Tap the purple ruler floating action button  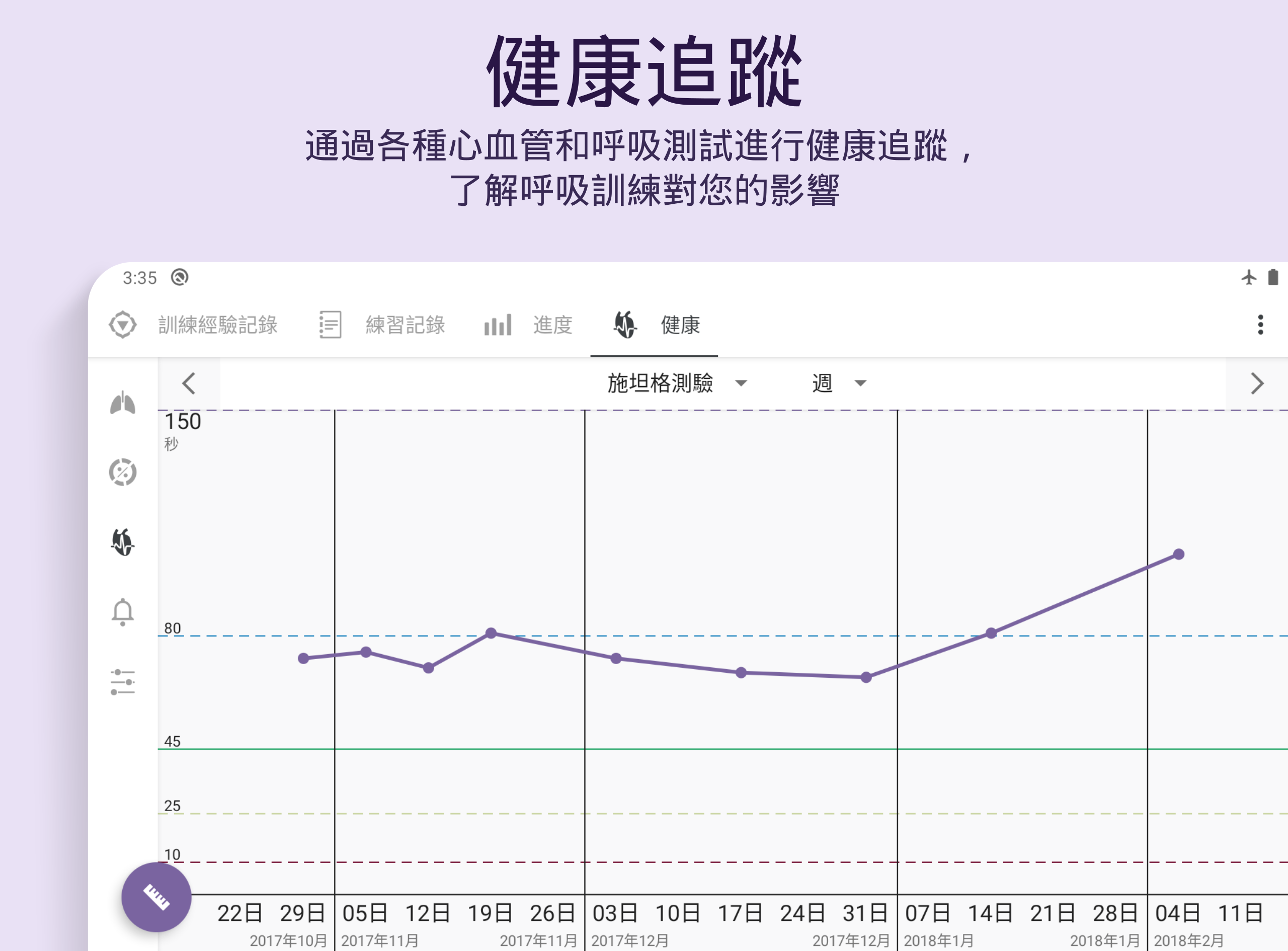[x=156, y=897]
